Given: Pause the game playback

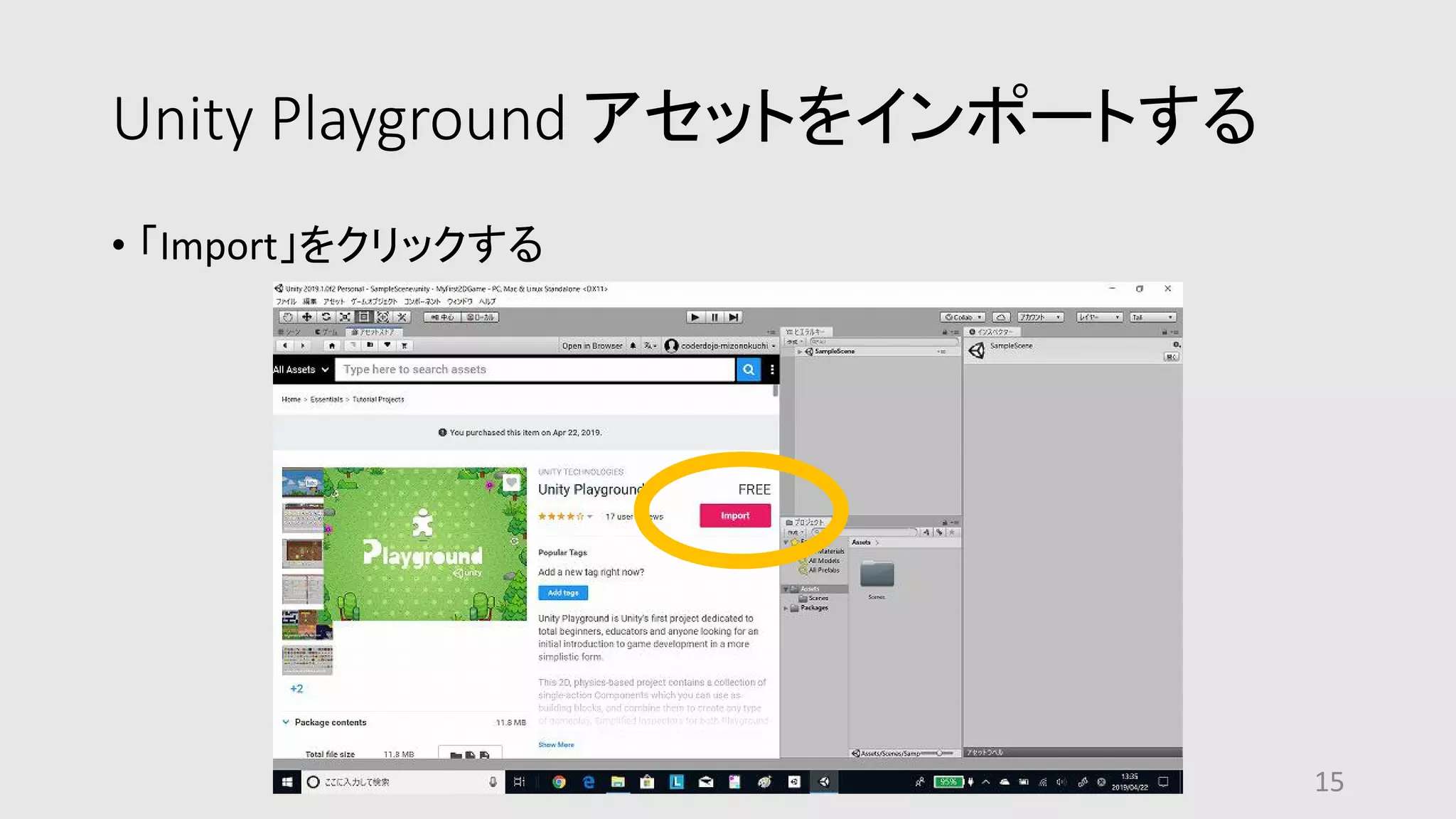Looking at the screenshot, I should pyautogui.click(x=714, y=317).
